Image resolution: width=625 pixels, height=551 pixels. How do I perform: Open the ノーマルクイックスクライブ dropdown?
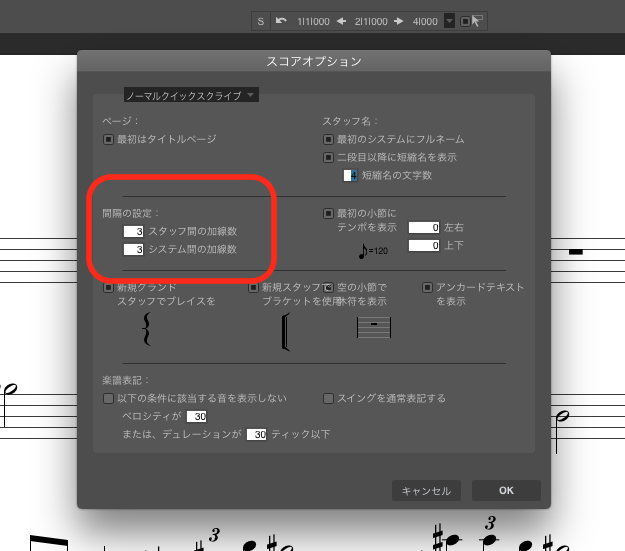(191, 95)
